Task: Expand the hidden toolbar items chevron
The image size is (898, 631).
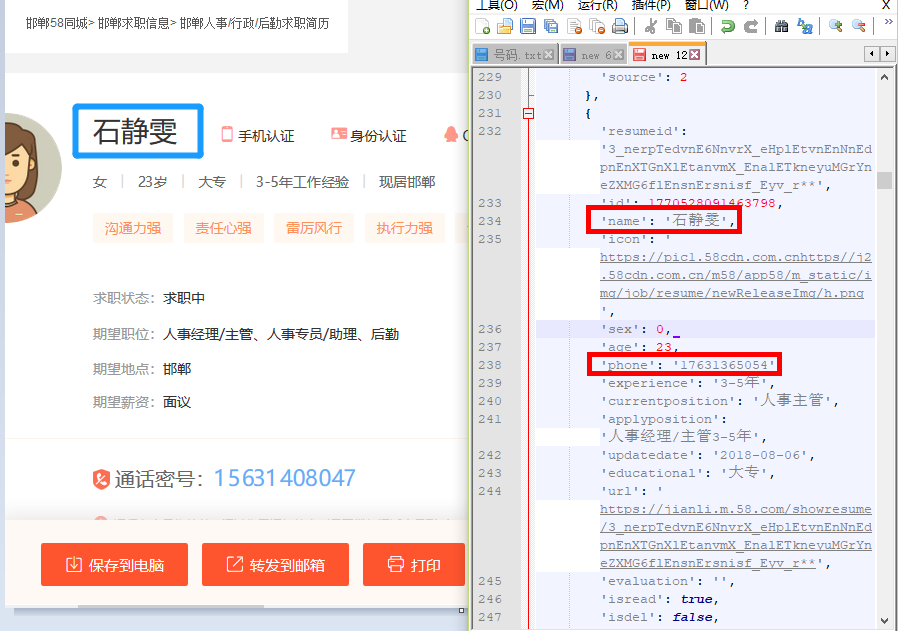Action: point(888,22)
